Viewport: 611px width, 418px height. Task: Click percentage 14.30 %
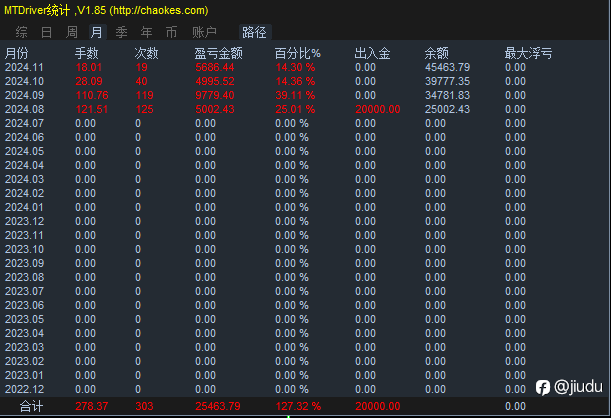(295, 67)
